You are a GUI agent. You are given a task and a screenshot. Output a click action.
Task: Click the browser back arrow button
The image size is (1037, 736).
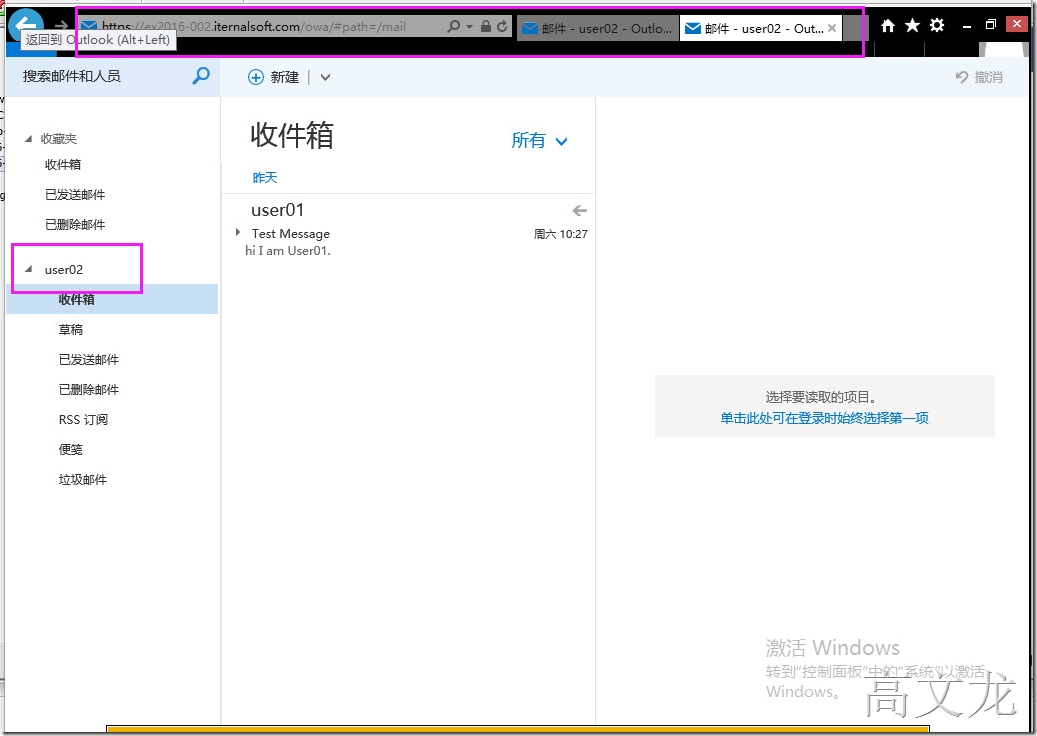tap(26, 24)
